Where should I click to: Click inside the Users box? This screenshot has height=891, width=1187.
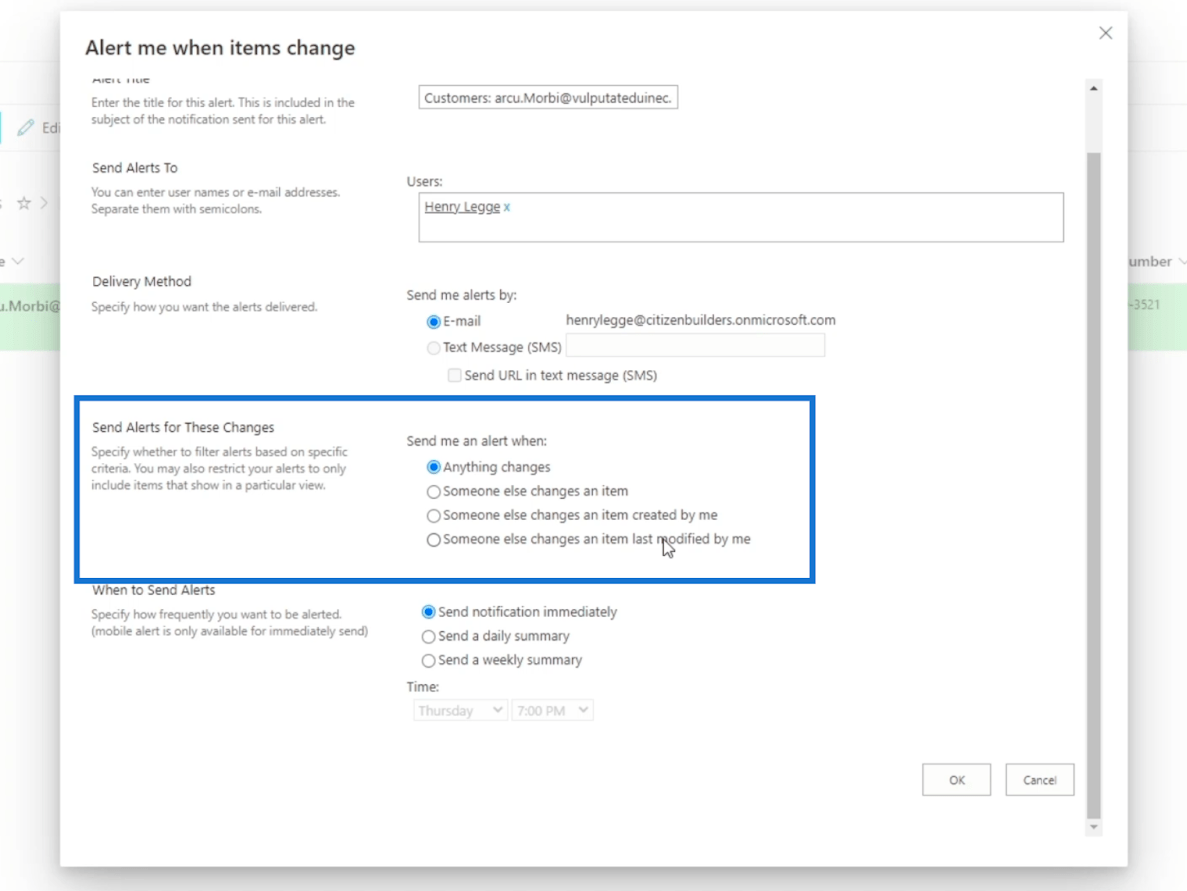(x=740, y=217)
